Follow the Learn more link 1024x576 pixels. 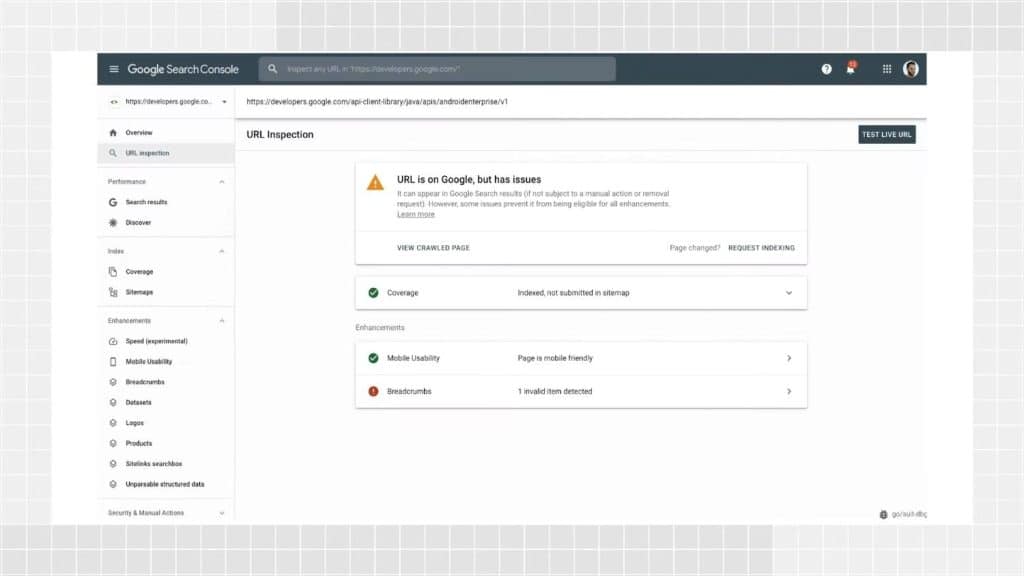[415, 214]
